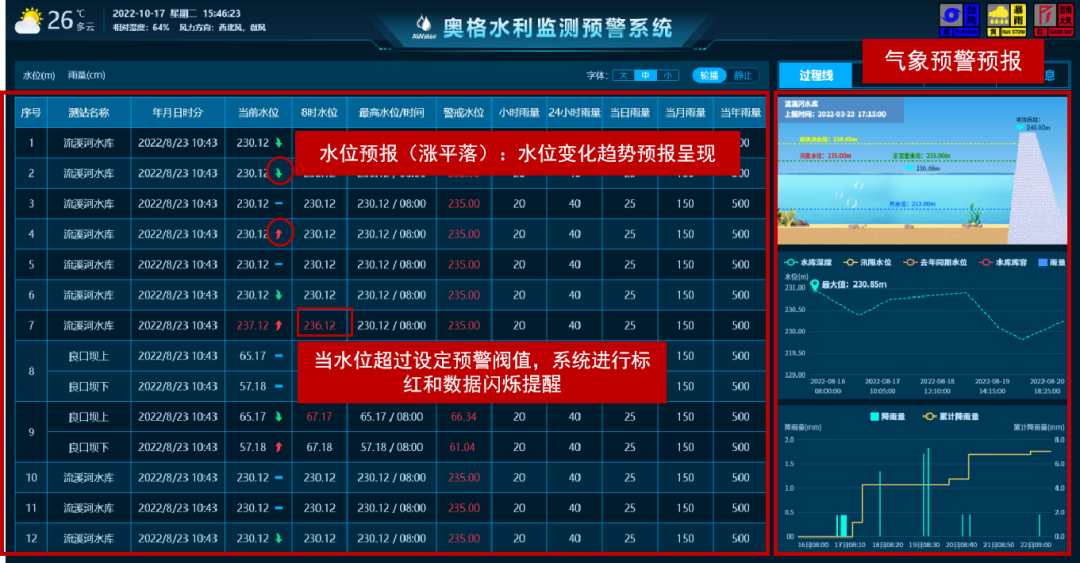Set font size to 中 (medium)
1080x563 pixels.
[x=645, y=75]
